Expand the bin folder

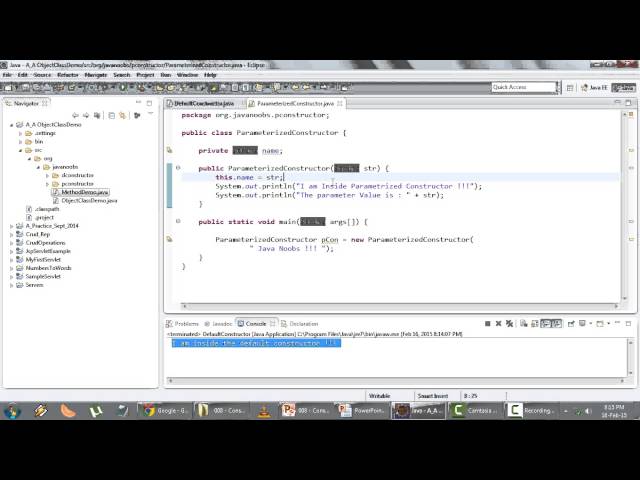pos(20,142)
